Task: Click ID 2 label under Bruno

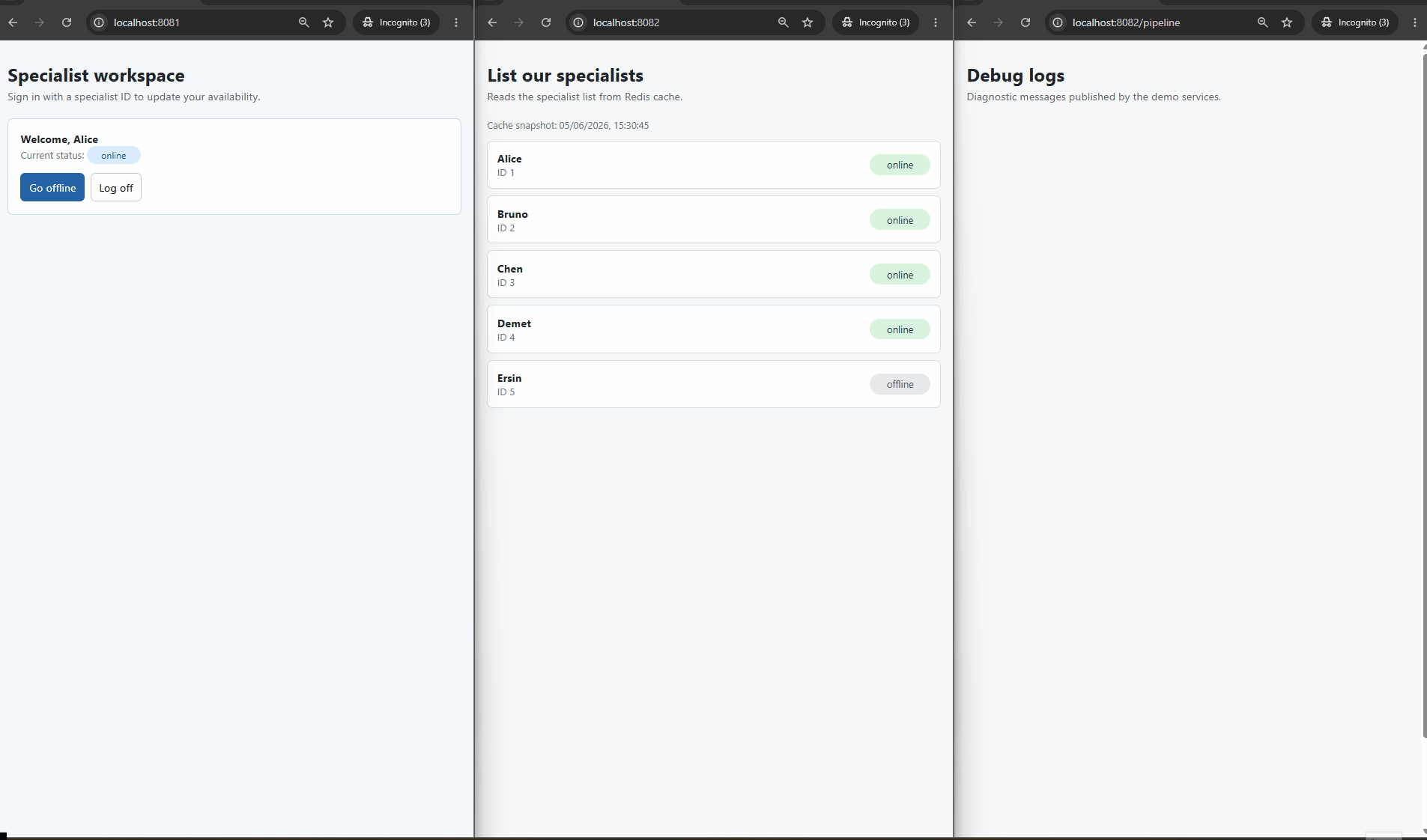Action: (x=506, y=228)
